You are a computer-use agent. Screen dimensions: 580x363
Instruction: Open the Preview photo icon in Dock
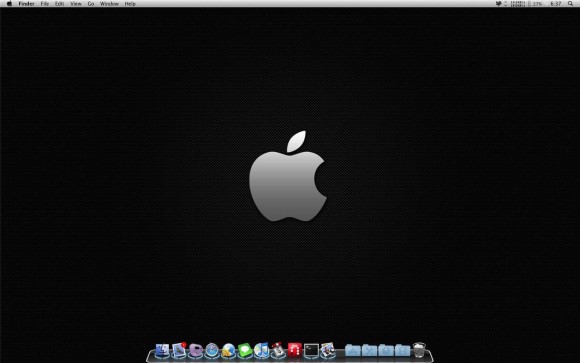pos(328,350)
